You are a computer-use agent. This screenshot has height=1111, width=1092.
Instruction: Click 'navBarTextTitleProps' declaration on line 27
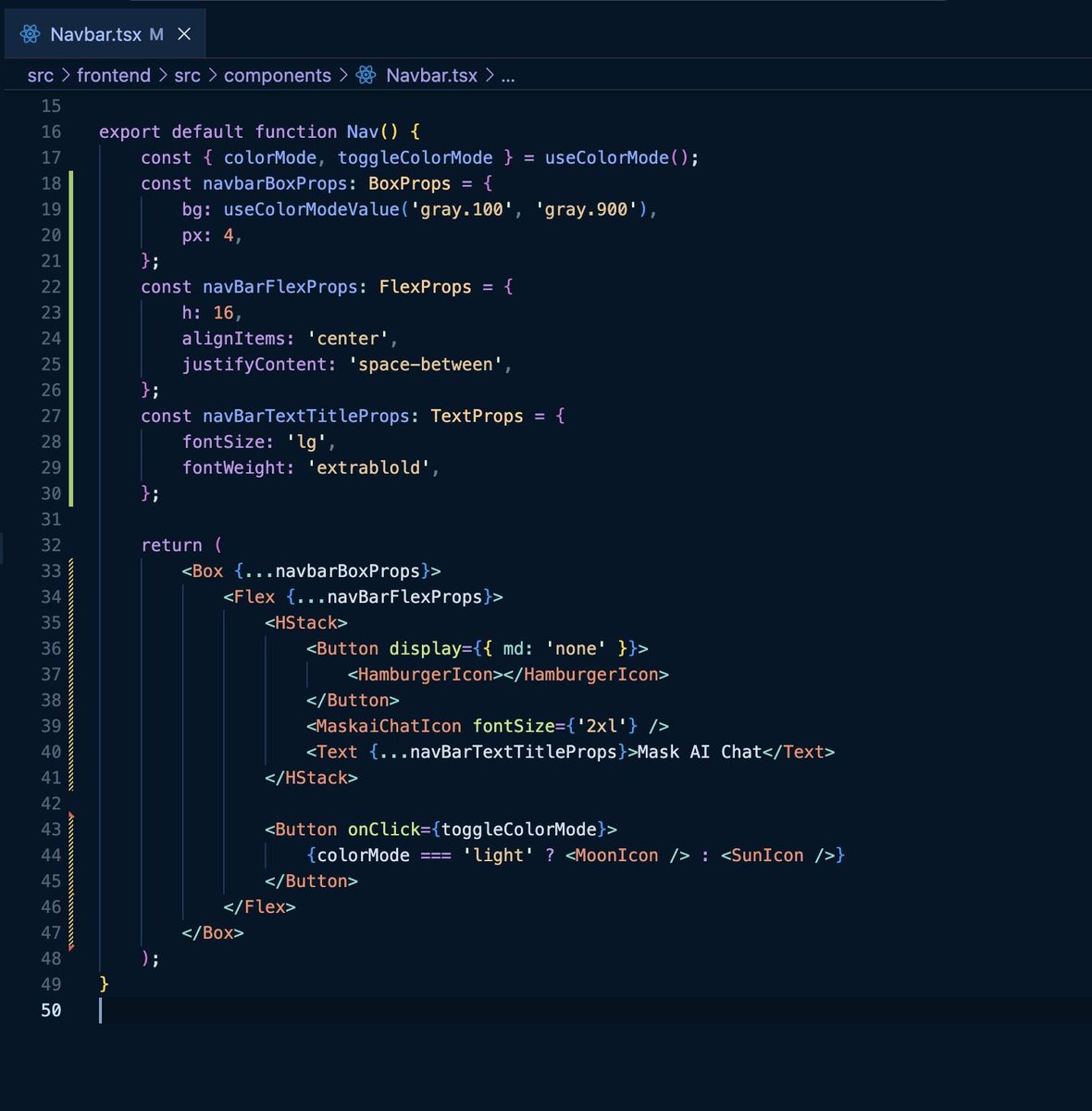coord(306,417)
